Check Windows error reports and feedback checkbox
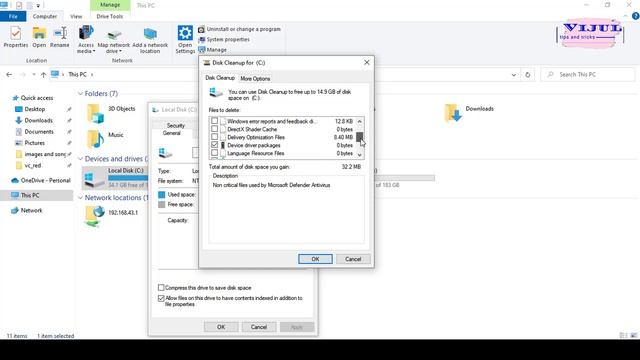The height and width of the screenshot is (360, 640). [214, 121]
